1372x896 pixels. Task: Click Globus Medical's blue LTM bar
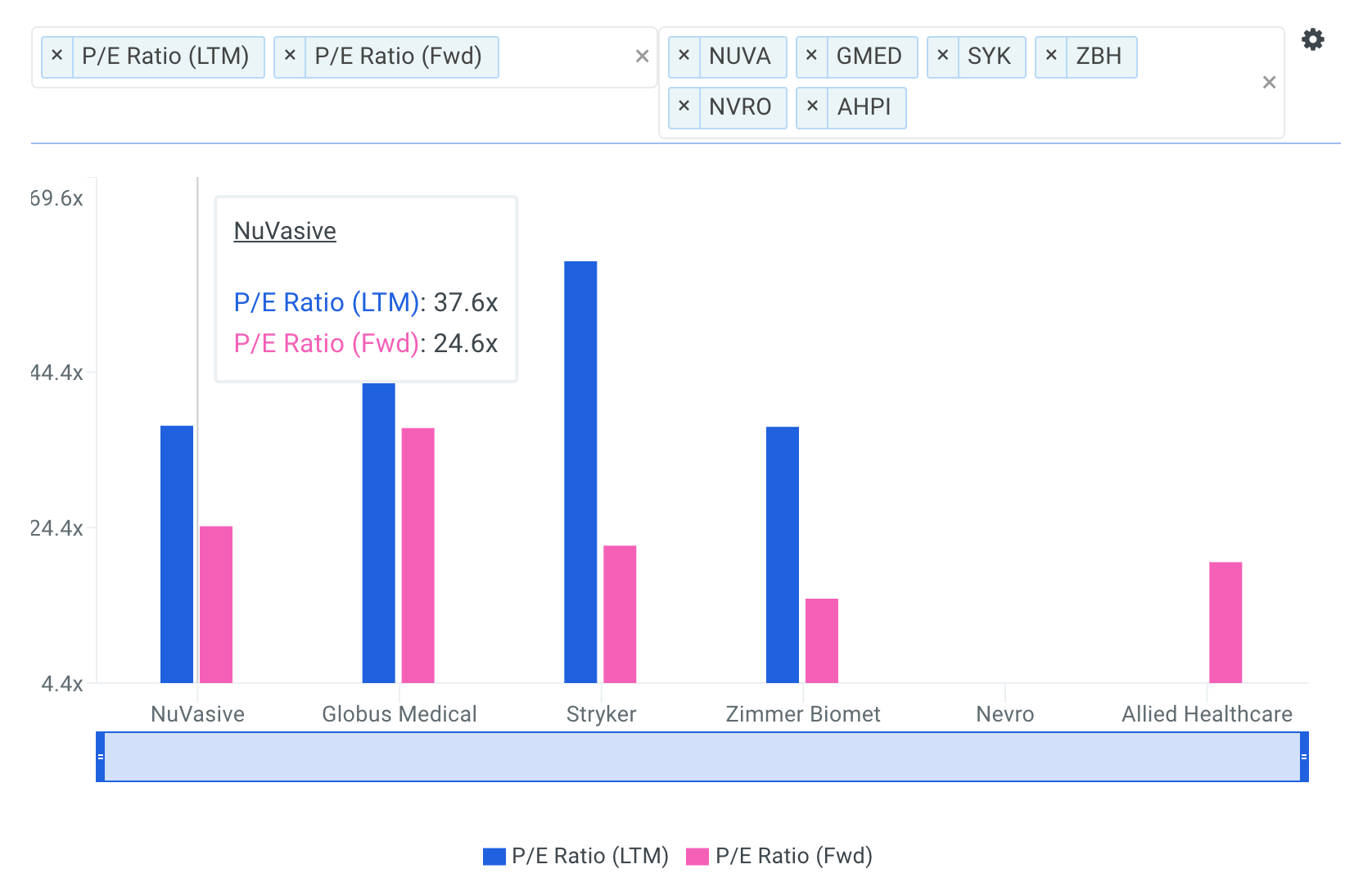coord(379,533)
